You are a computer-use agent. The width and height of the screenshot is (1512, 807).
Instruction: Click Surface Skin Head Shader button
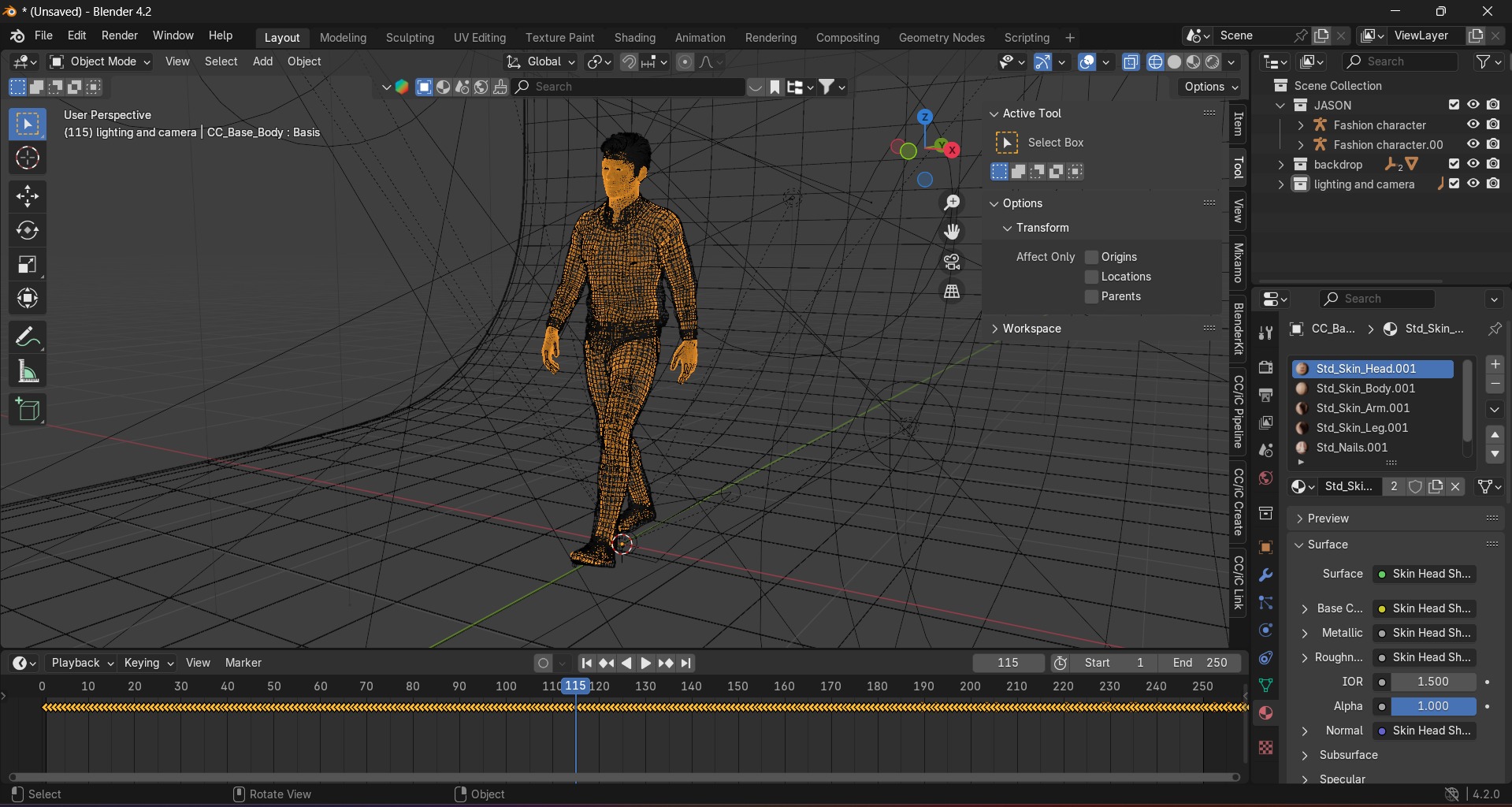(1425, 574)
